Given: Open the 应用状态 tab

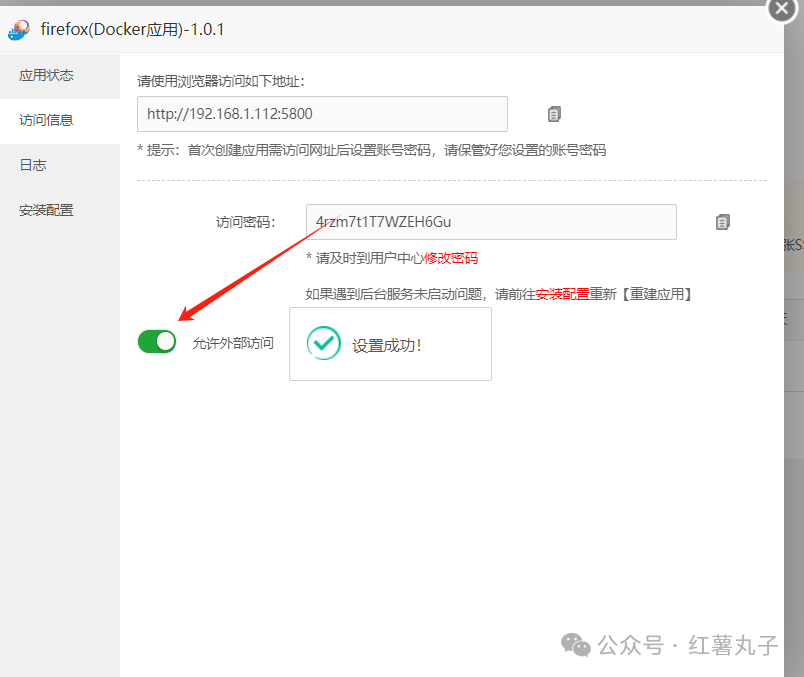Looking at the screenshot, I should point(46,75).
